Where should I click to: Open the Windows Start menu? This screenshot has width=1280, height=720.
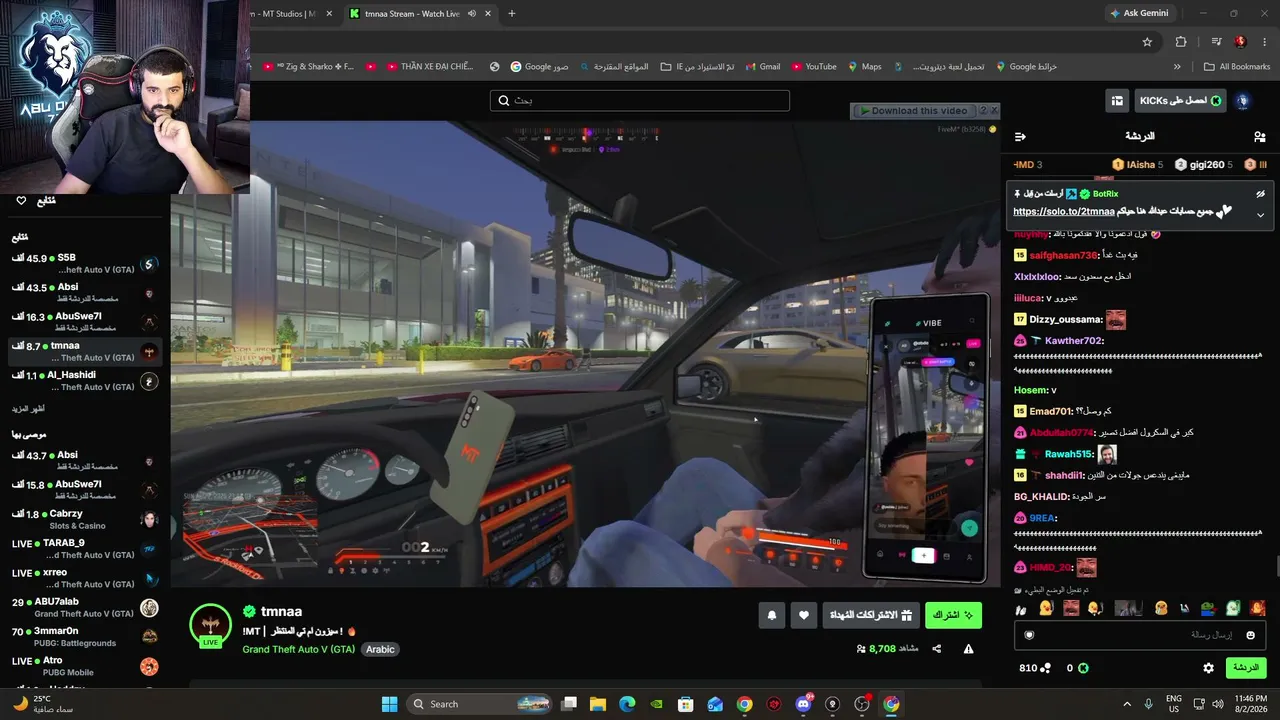point(389,704)
